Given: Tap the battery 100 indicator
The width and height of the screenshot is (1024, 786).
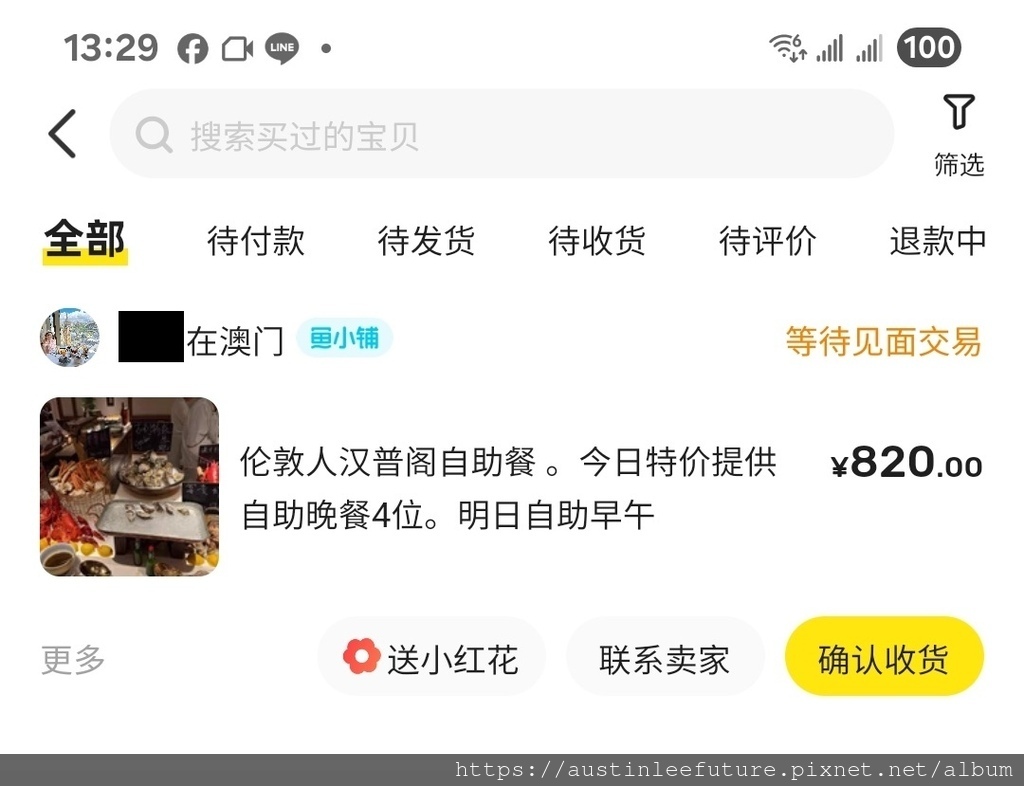Looking at the screenshot, I should [929, 48].
